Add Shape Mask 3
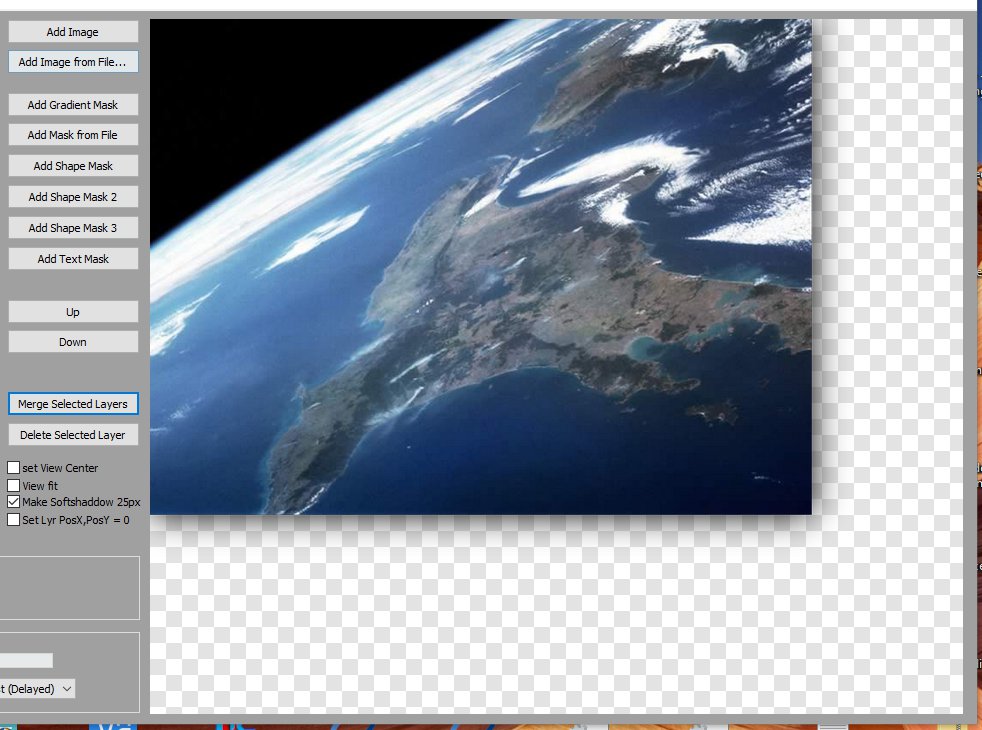 [x=73, y=228]
